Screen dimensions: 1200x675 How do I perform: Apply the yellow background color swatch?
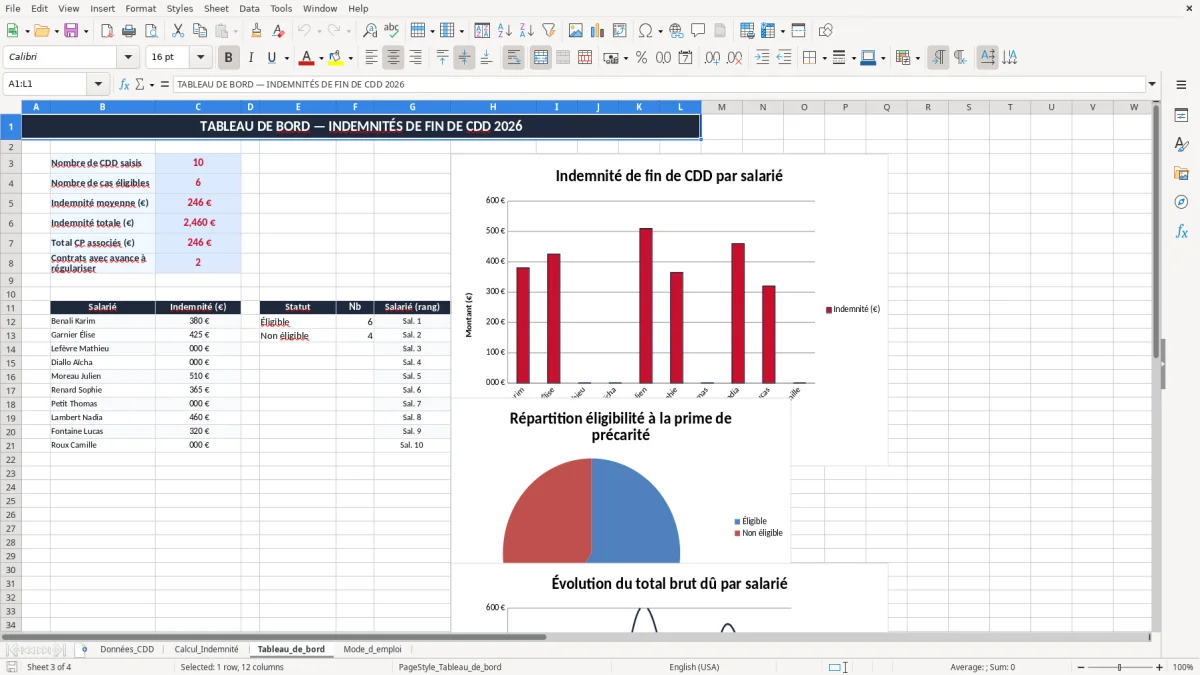coord(336,58)
